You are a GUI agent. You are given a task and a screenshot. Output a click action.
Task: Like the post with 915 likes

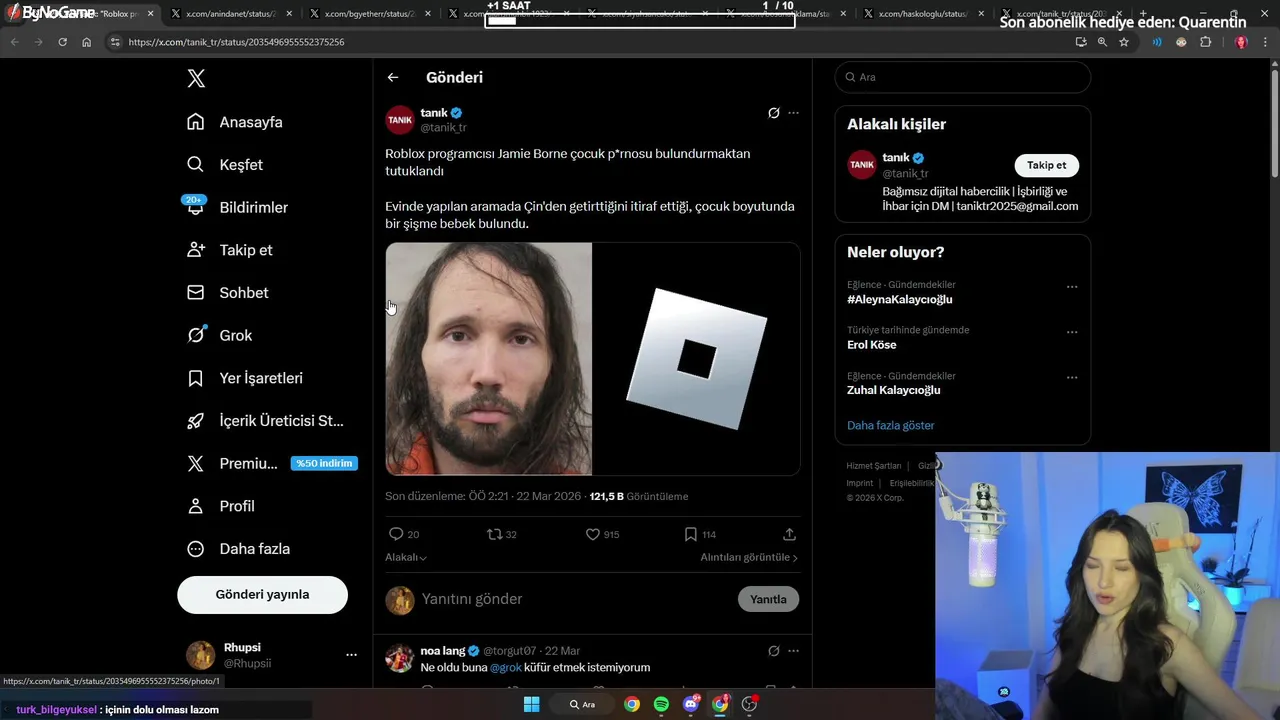coord(593,534)
